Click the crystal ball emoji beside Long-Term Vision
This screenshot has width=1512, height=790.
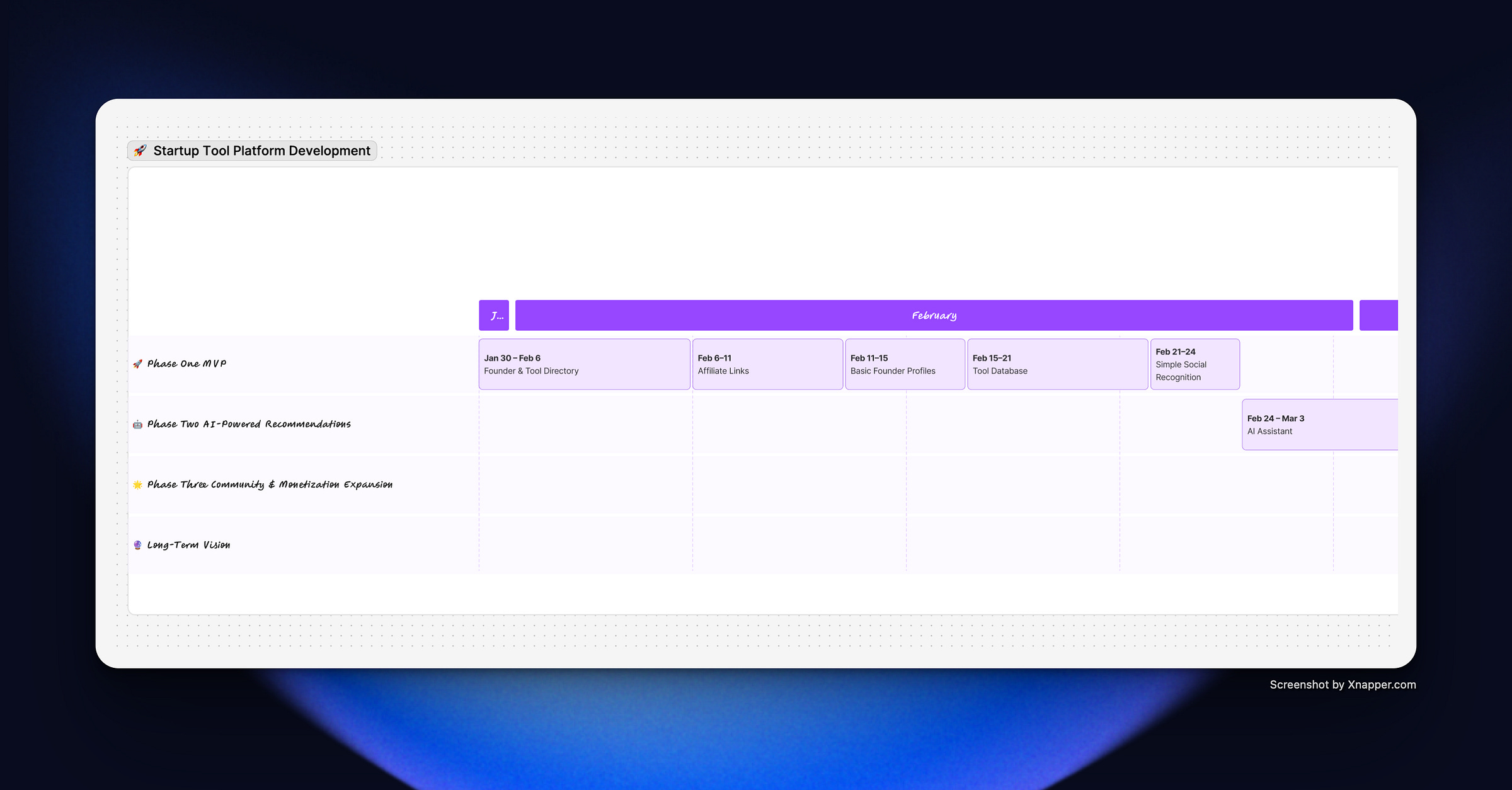137,546
